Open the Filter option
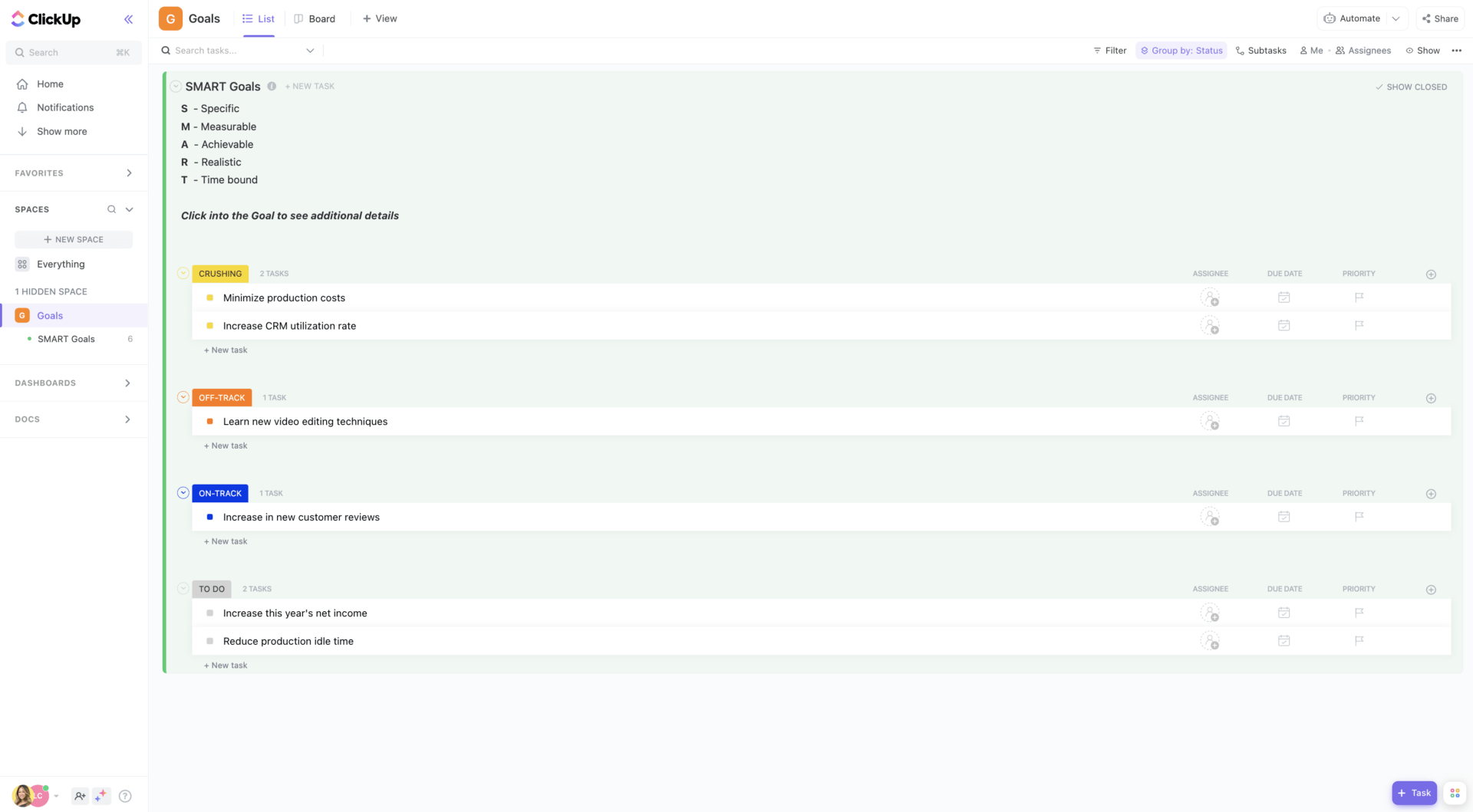The image size is (1473, 812). click(x=1109, y=51)
